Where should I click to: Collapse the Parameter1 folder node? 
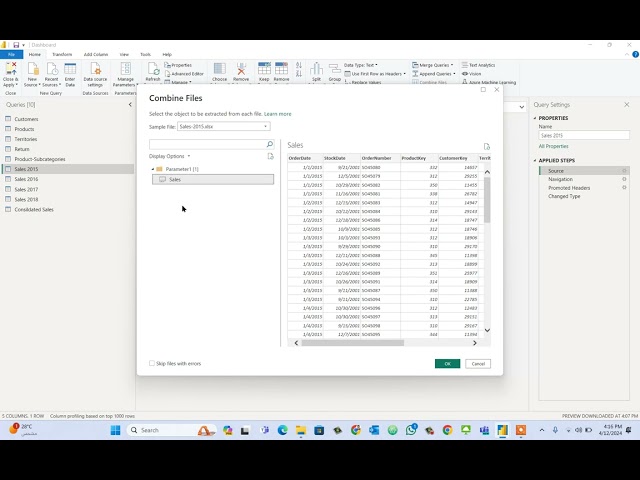pos(153,169)
